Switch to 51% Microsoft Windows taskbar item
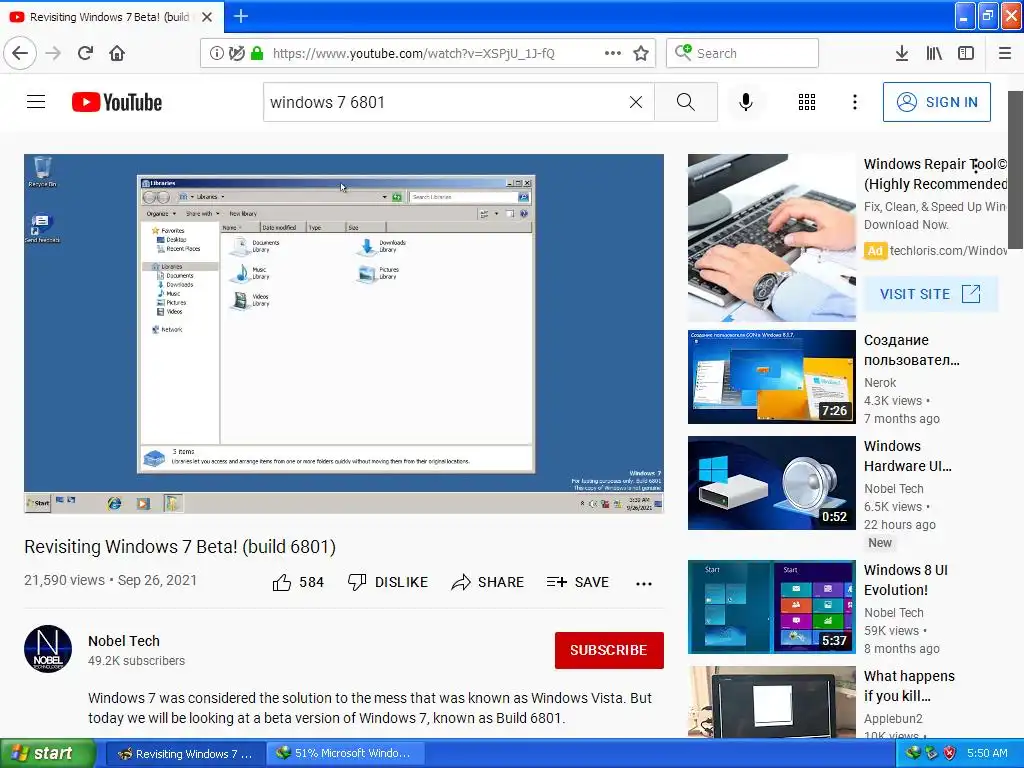The width and height of the screenshot is (1024, 768). pyautogui.click(x=346, y=754)
